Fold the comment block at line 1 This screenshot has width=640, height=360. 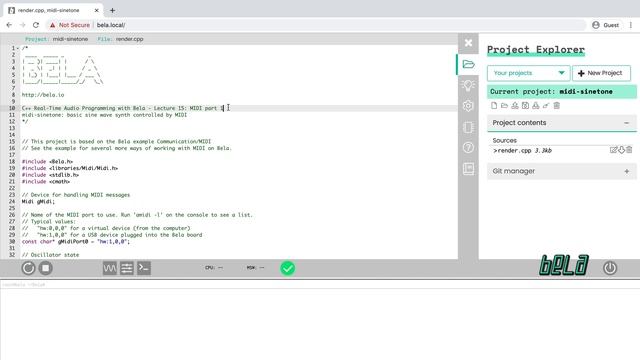click(18, 48)
